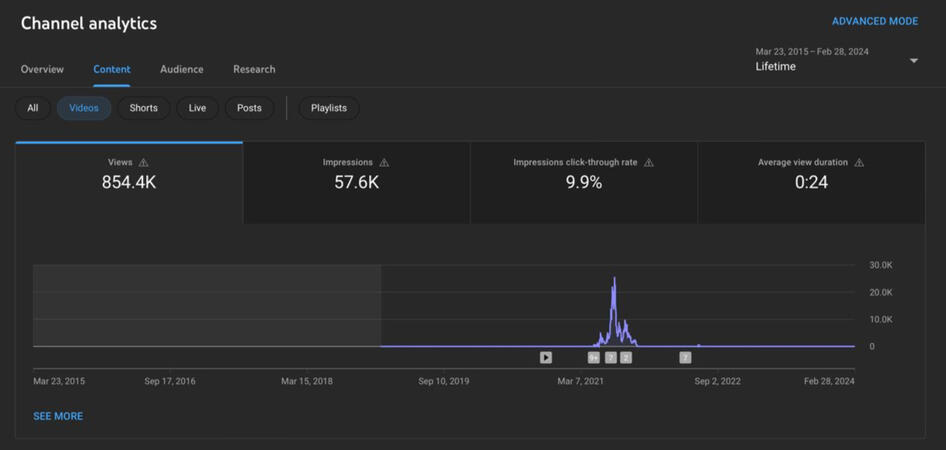Image resolution: width=946 pixels, height=450 pixels.
Task: Click the 2 videos marker below chart
Action: (x=626, y=357)
